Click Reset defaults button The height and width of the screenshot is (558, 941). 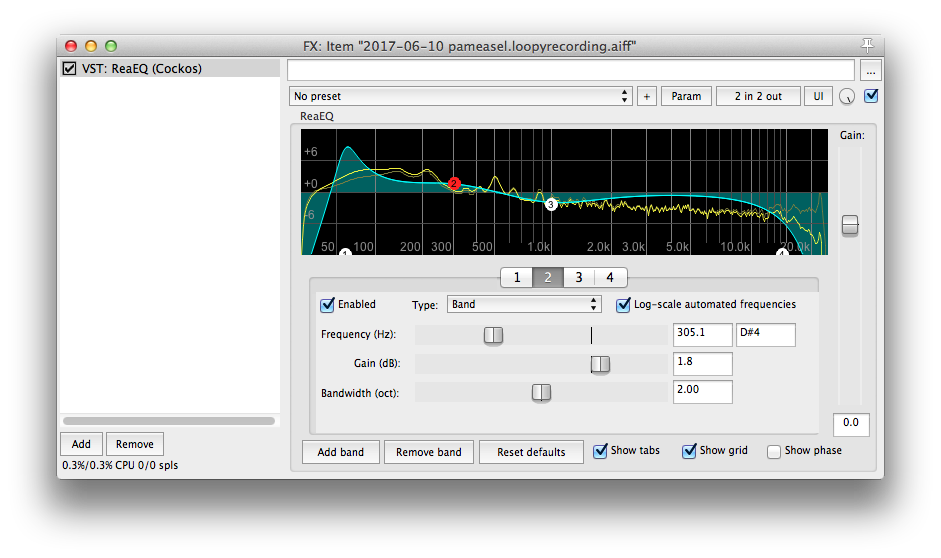coord(531,452)
